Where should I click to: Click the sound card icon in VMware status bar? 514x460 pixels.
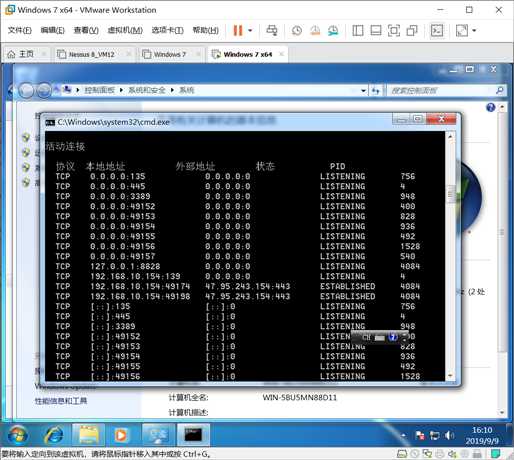452,454
